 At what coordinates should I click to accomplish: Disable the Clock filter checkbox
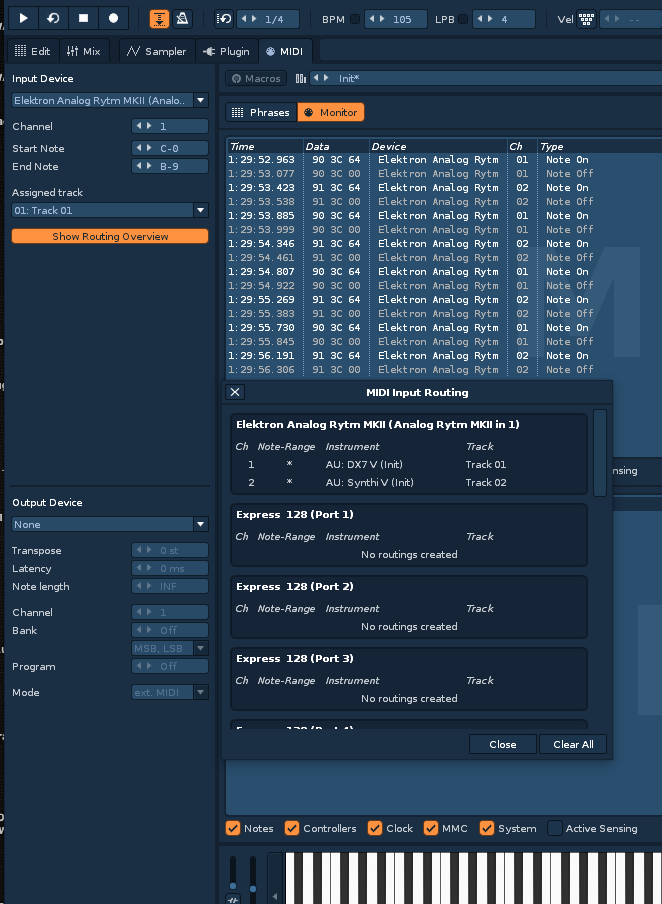coord(375,828)
